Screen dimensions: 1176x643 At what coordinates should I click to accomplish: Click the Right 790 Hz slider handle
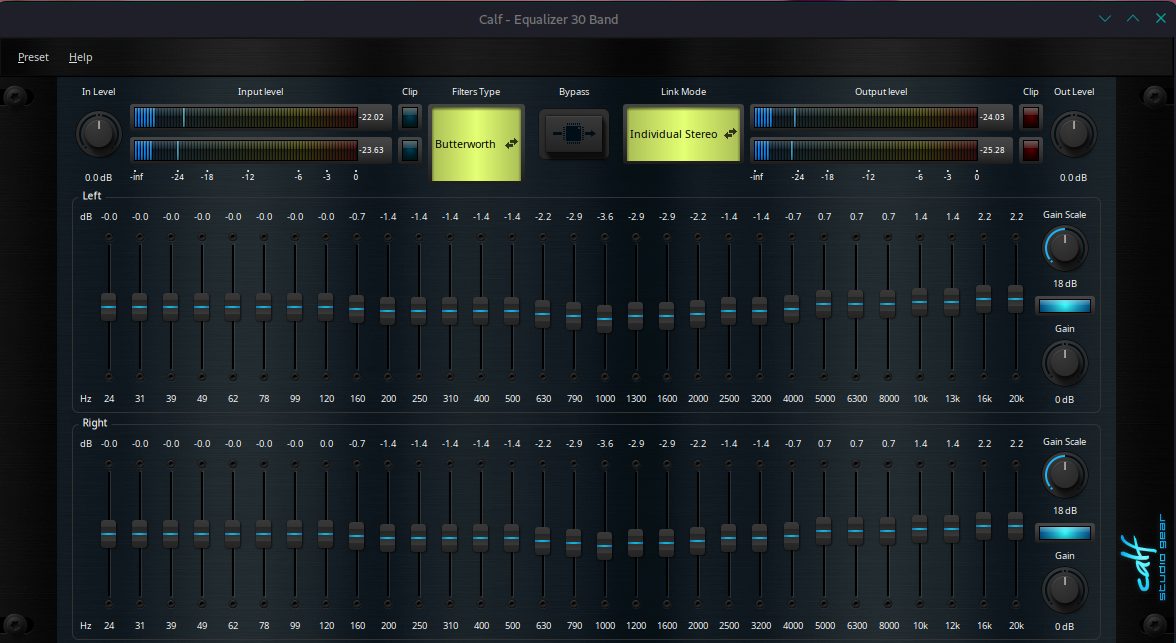tap(574, 543)
